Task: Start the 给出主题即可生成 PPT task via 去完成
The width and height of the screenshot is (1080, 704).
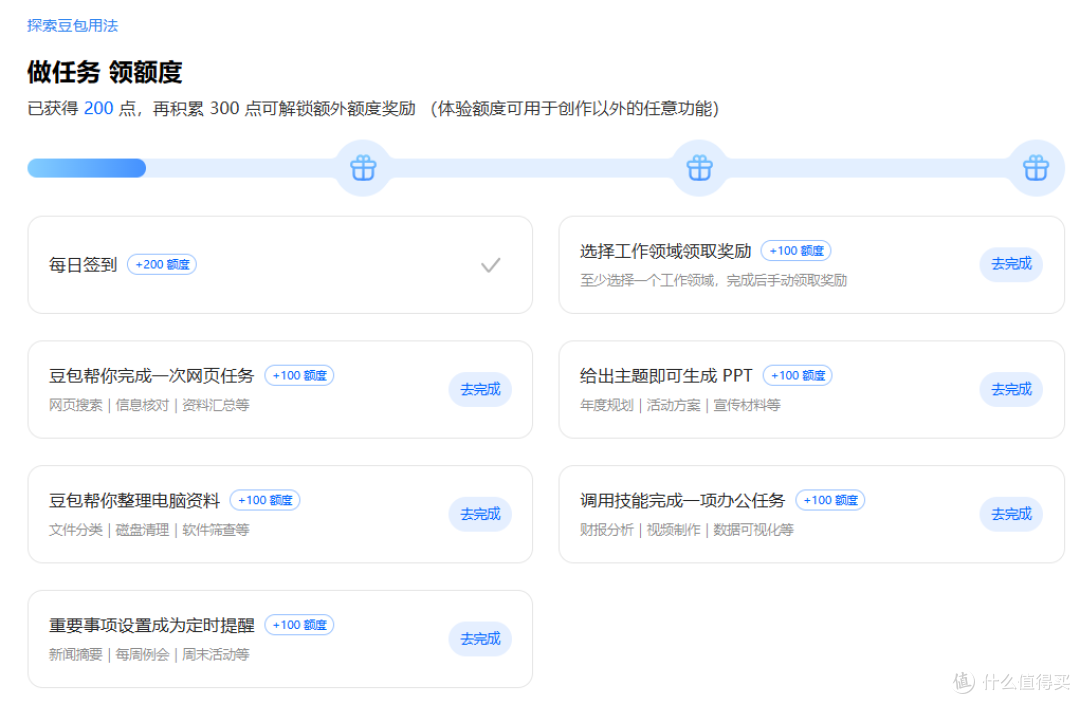Action: (x=1011, y=389)
